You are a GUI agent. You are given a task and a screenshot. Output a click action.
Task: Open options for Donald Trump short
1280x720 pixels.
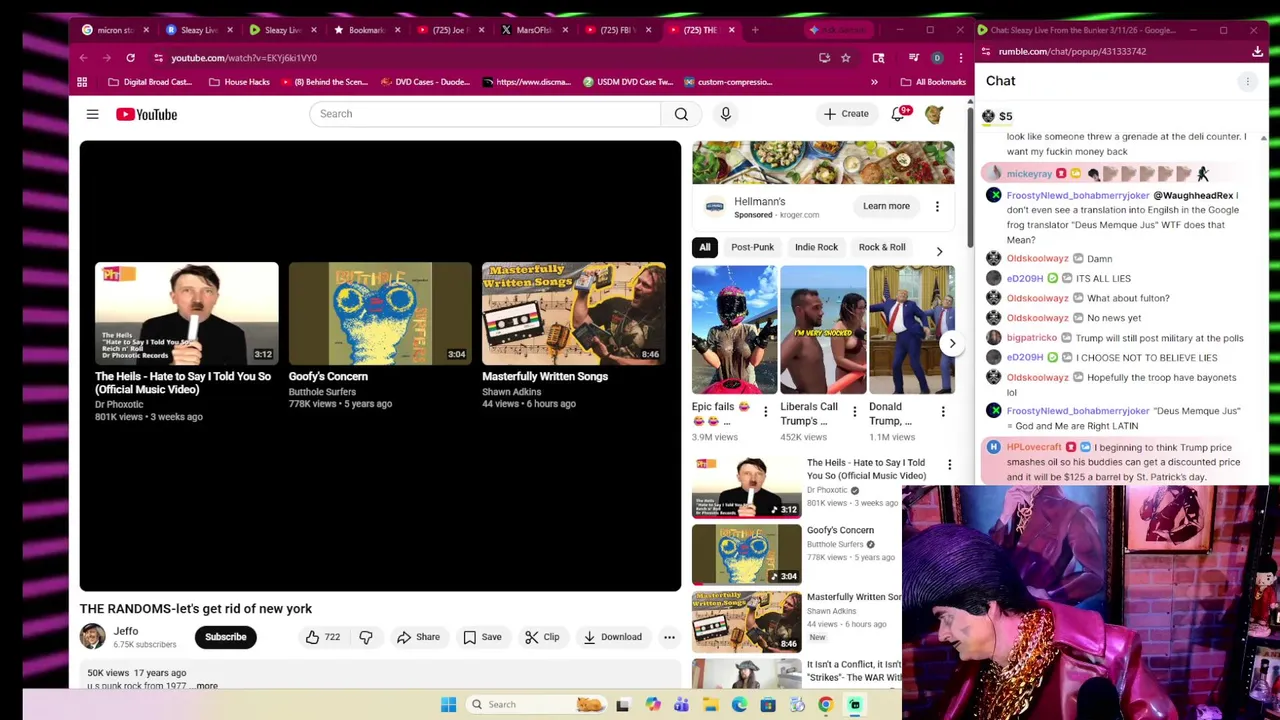pyautogui.click(x=943, y=411)
